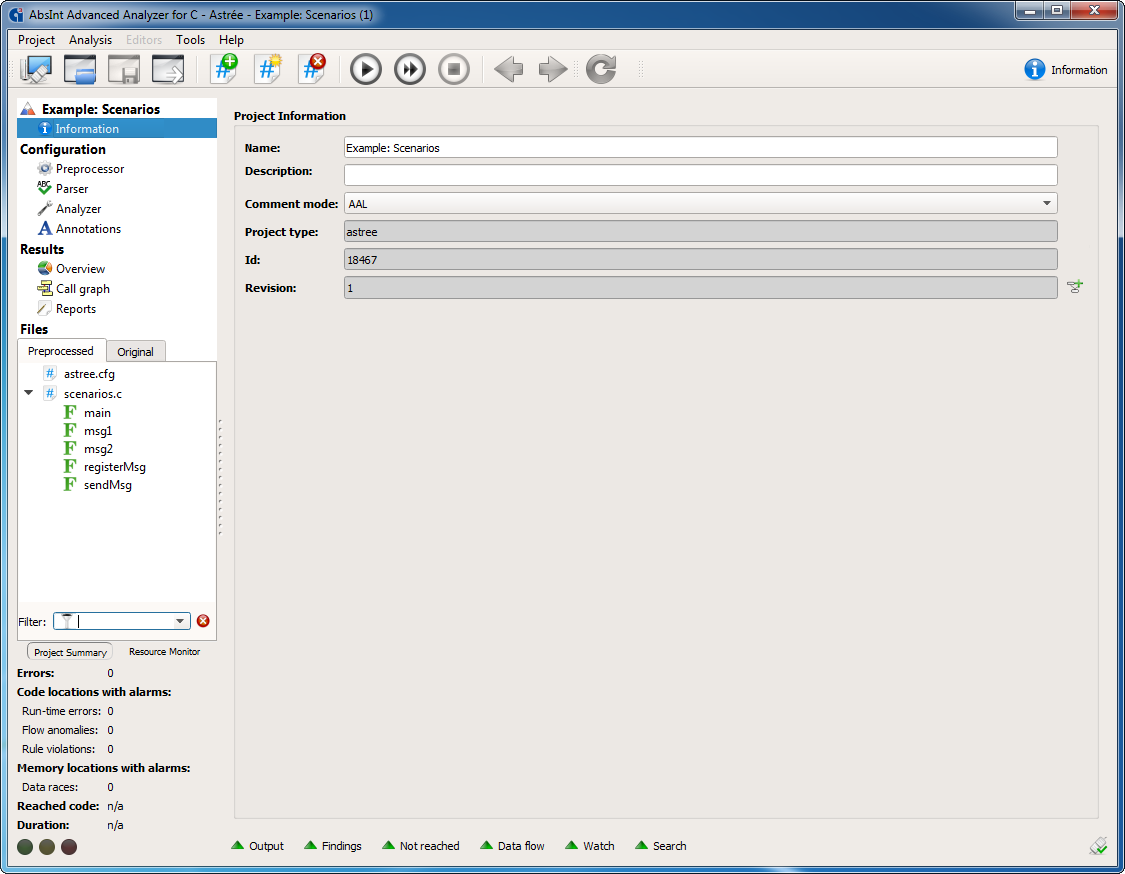This screenshot has width=1125, height=874.
Task: Toggle the Output panel
Action: click(x=258, y=846)
